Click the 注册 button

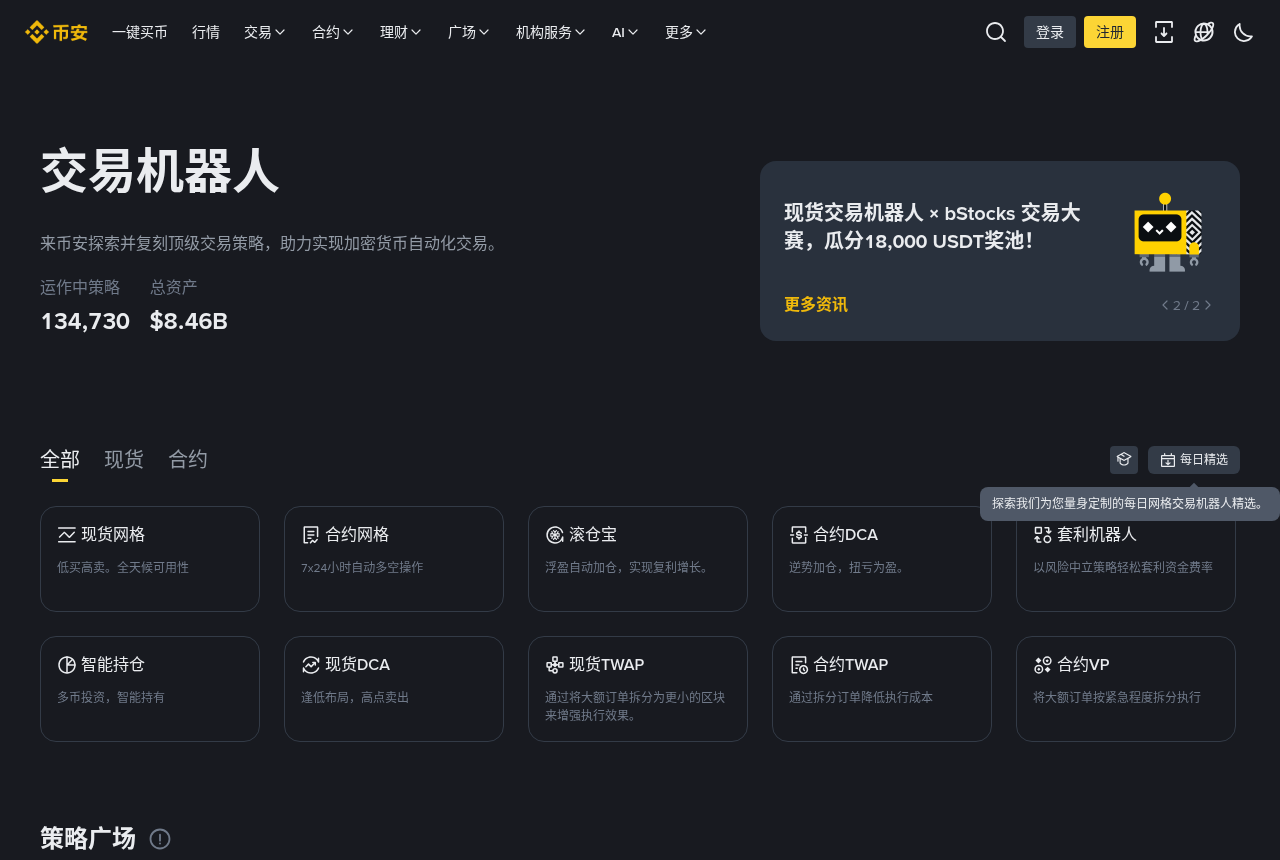(x=1110, y=32)
